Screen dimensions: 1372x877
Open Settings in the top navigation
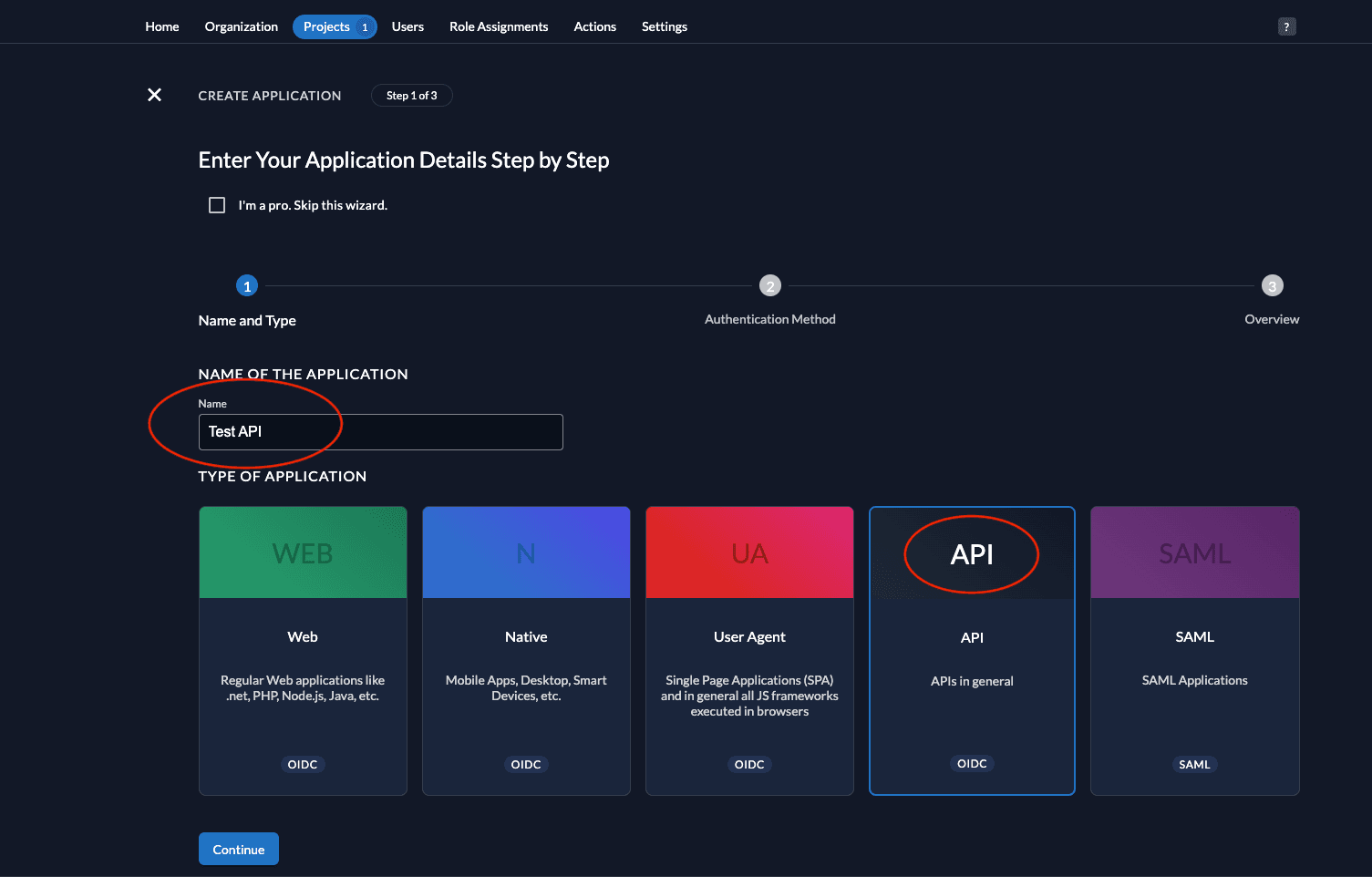pos(664,26)
